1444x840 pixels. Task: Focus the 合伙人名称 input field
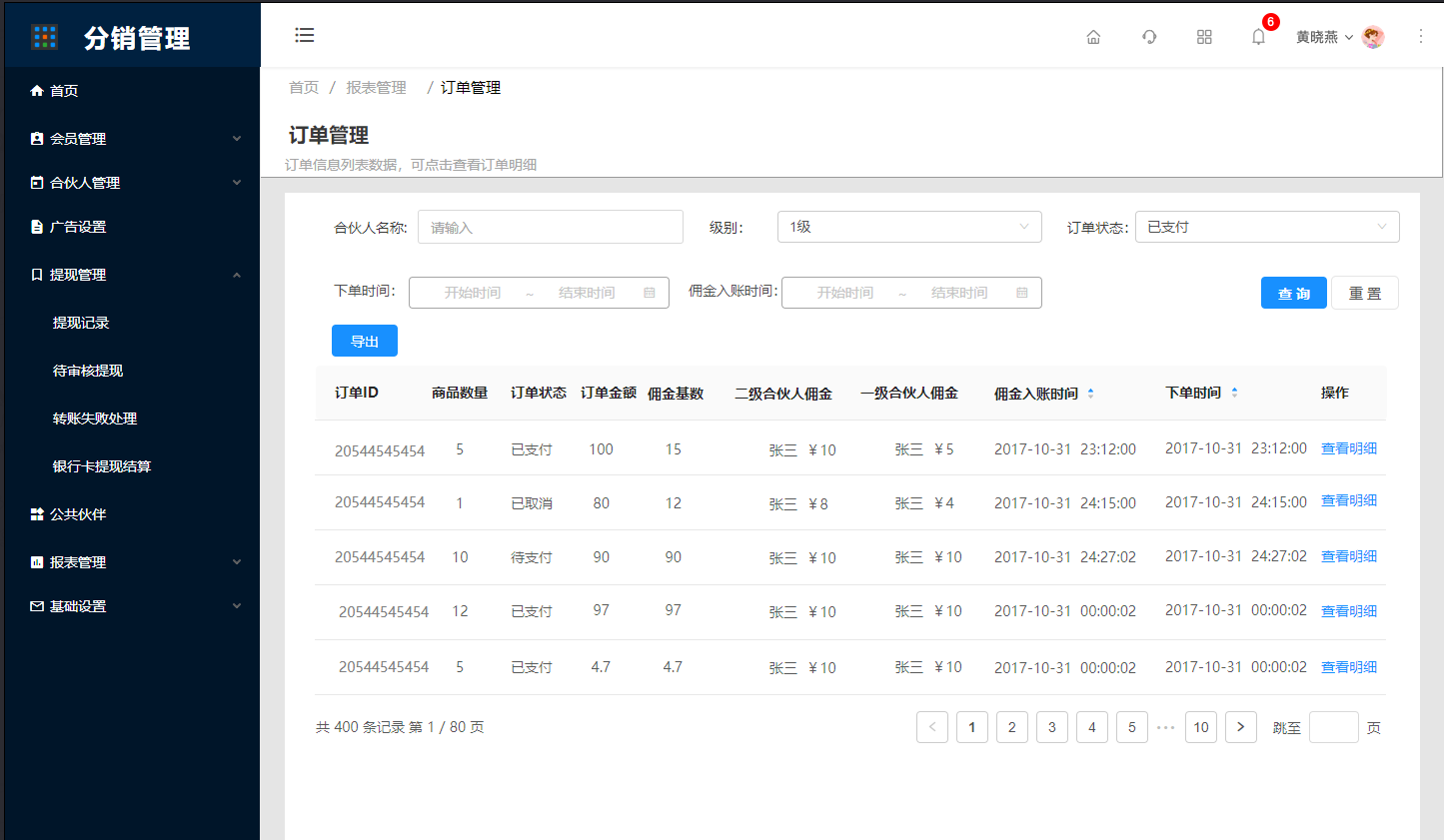click(551, 227)
